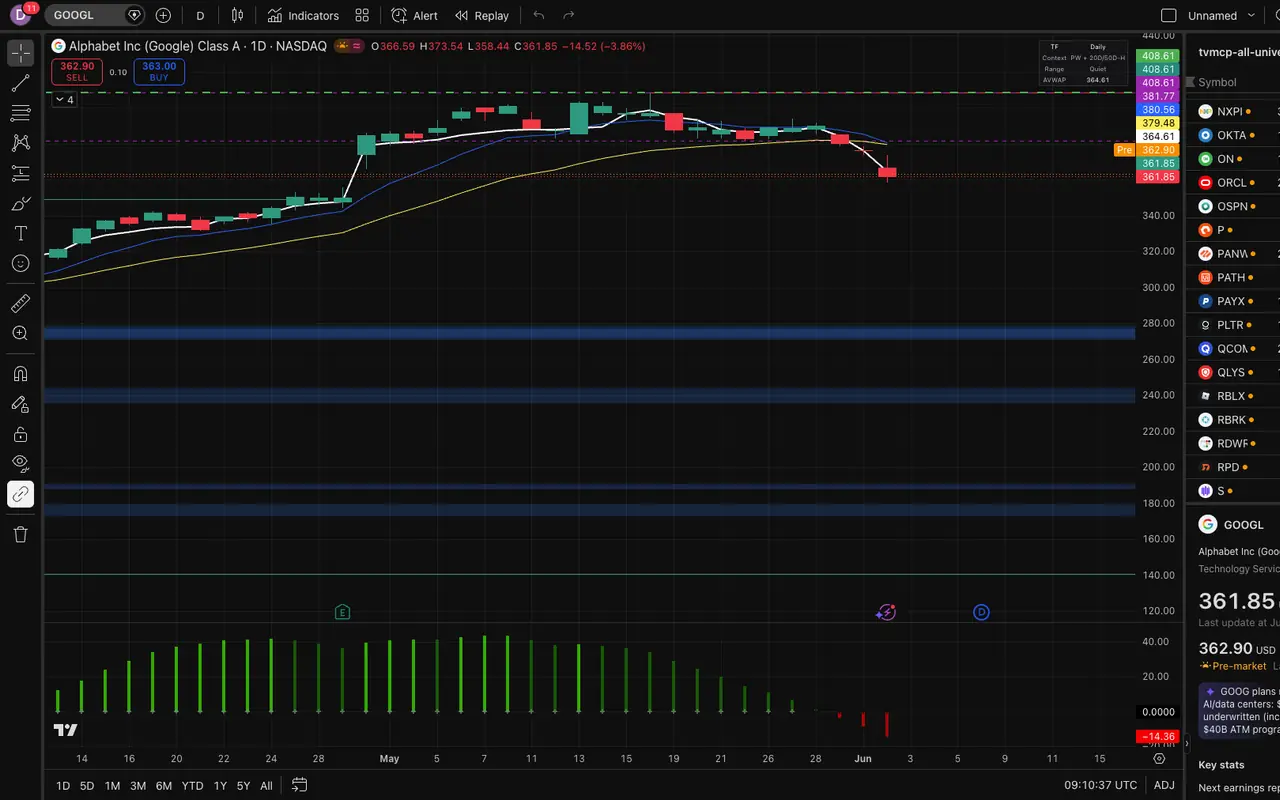Activate the magnet snap mode
The width and height of the screenshot is (1280, 800).
pyautogui.click(x=20, y=374)
